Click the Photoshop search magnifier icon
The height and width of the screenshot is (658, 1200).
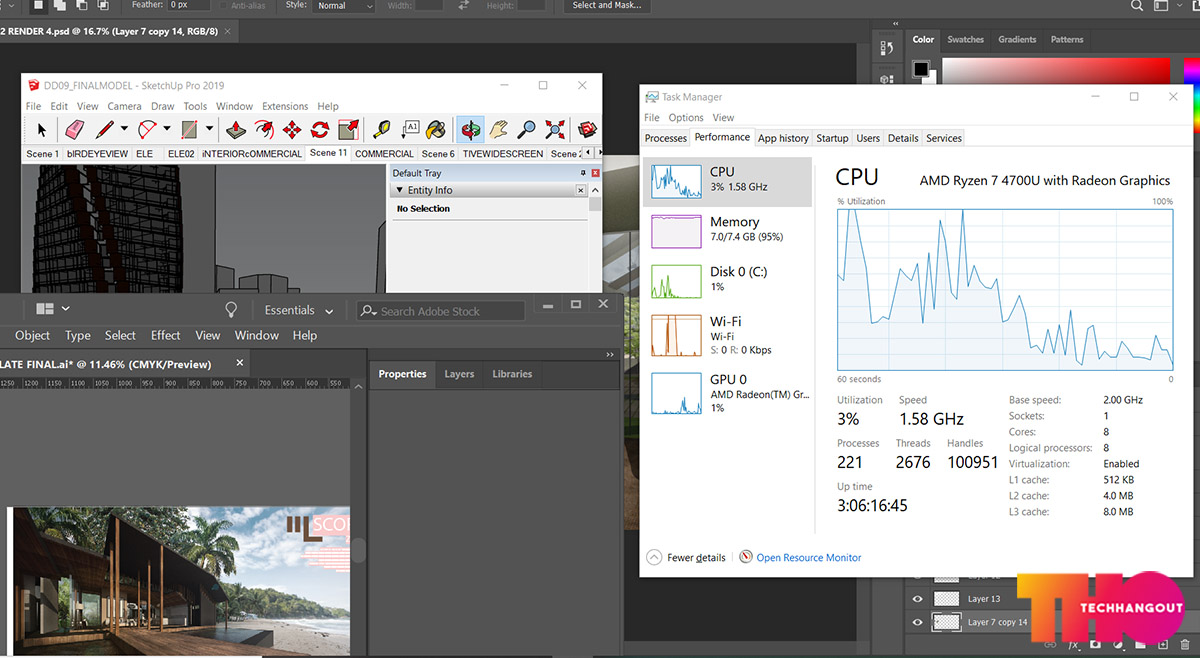tap(1136, 6)
